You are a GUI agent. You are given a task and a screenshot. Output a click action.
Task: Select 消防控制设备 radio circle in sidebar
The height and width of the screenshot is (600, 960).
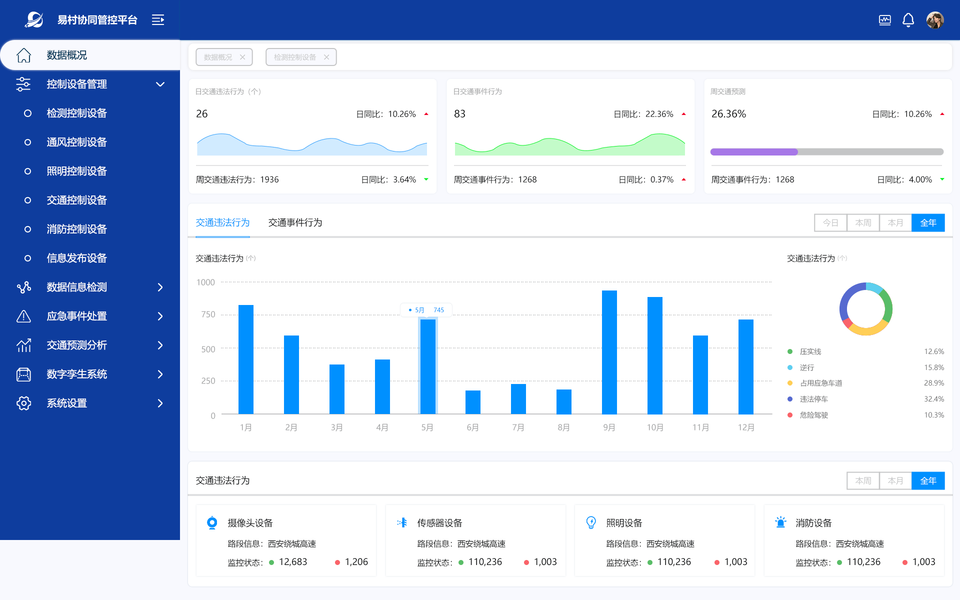pos(27,229)
